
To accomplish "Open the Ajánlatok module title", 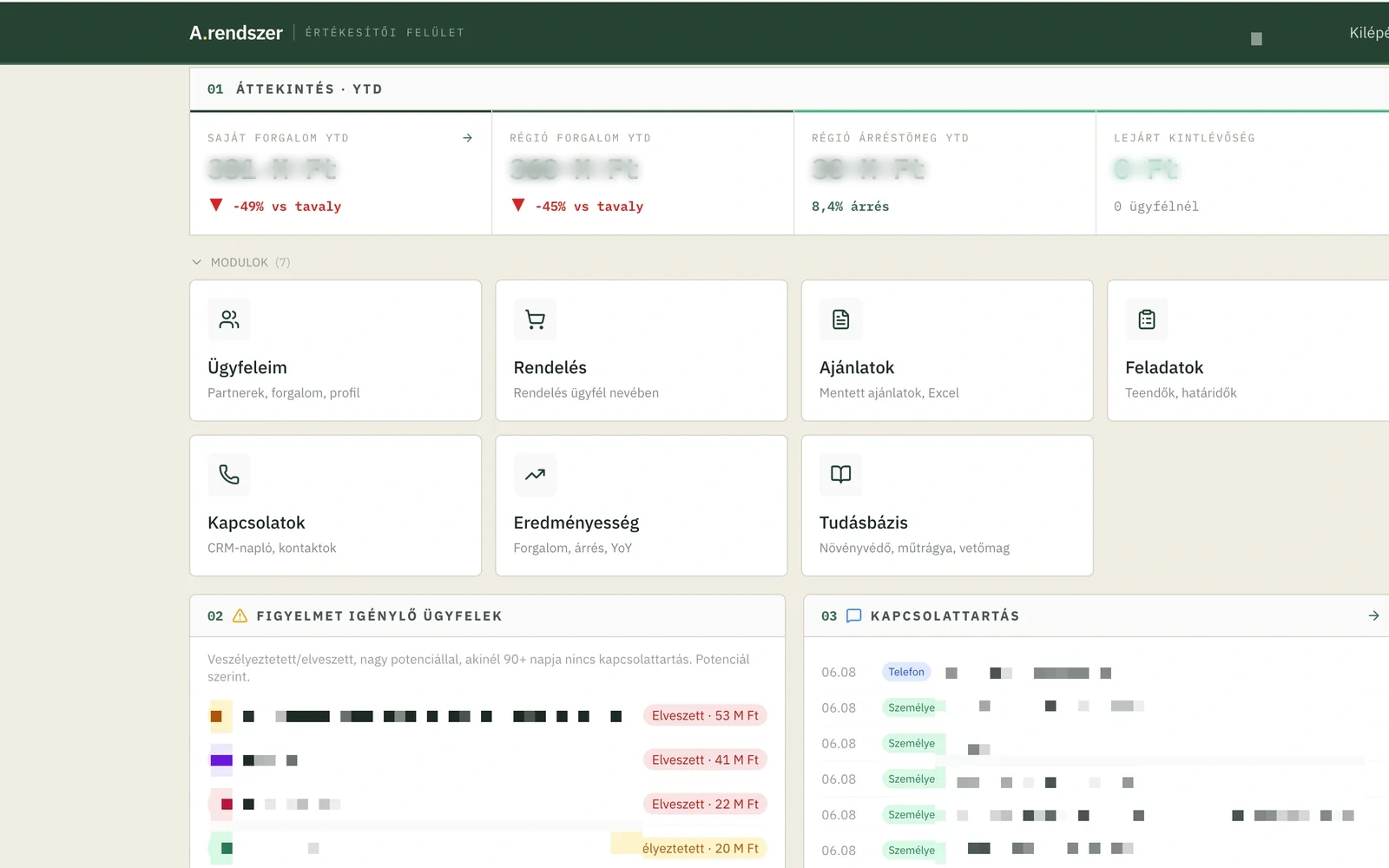I will [x=857, y=367].
